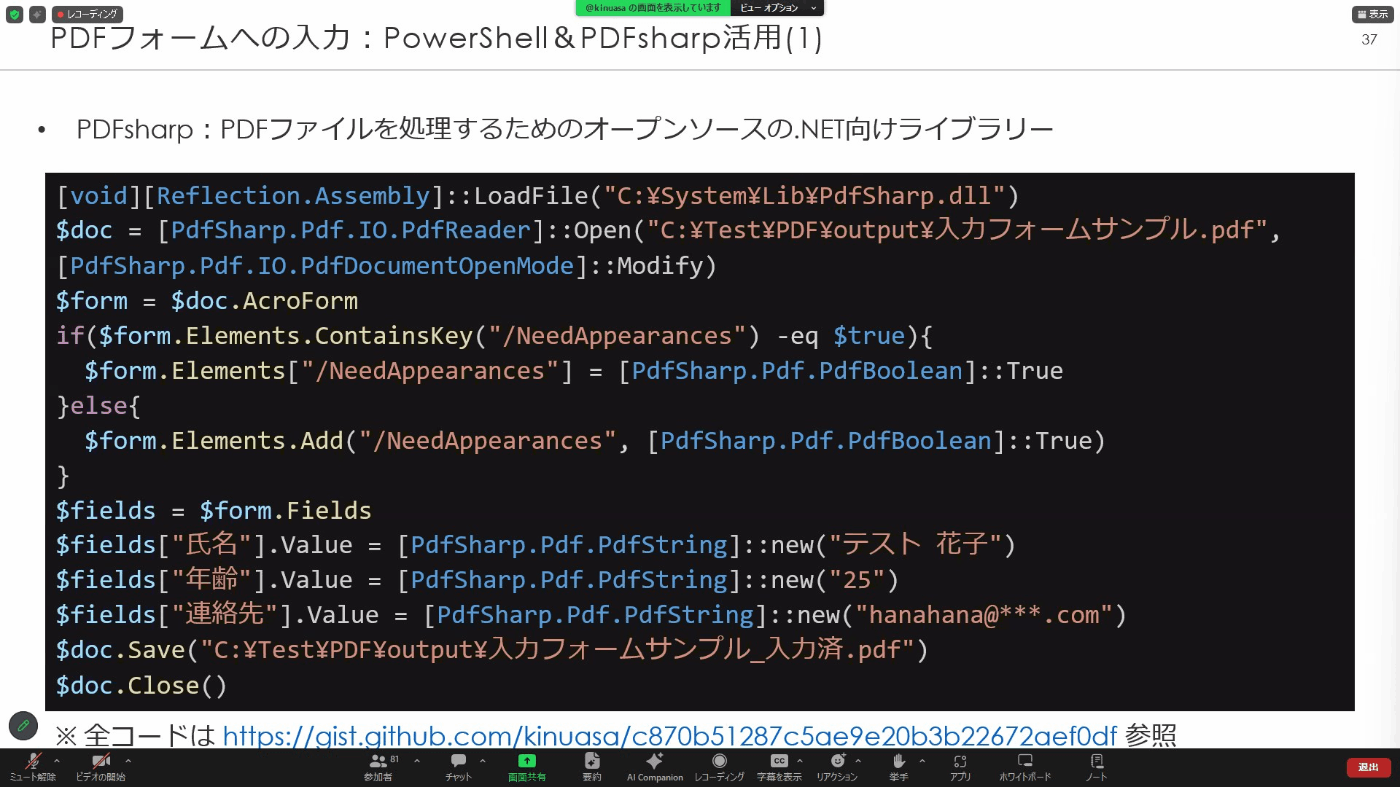This screenshot has height=787, width=1400.
Task: Click the code line $fields = $form.Fields
Action: [214, 510]
